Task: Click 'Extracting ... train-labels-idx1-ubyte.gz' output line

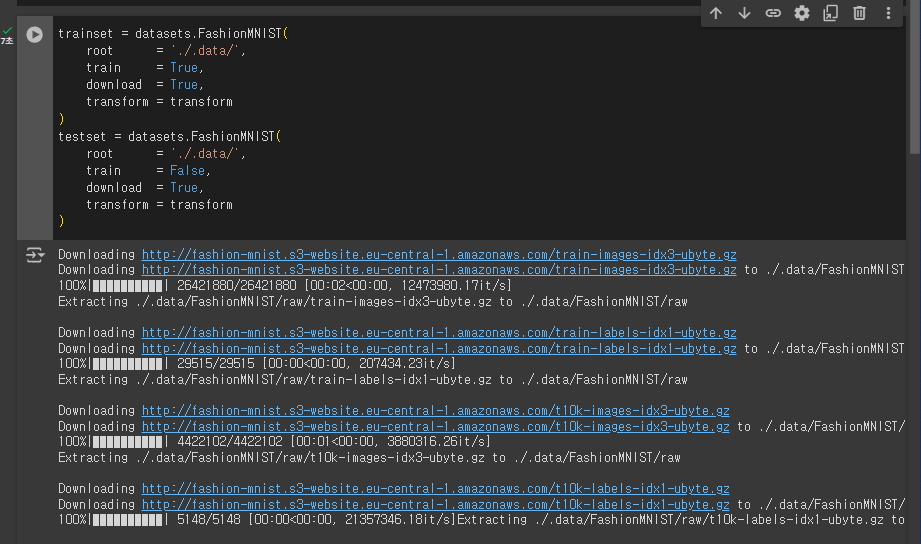Action: point(372,380)
